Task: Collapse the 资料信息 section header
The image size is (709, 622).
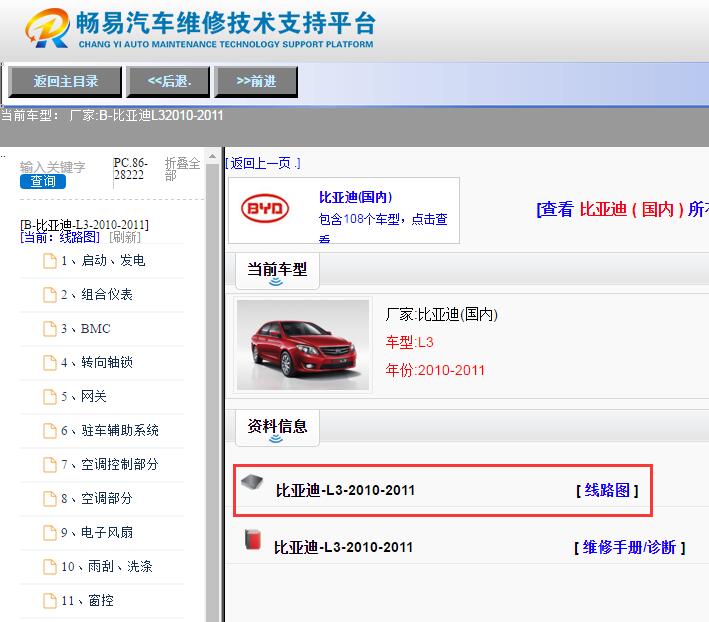Action: point(277,428)
